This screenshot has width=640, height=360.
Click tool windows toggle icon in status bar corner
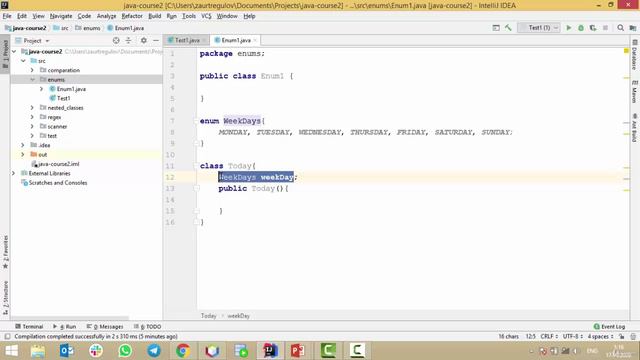7,337
